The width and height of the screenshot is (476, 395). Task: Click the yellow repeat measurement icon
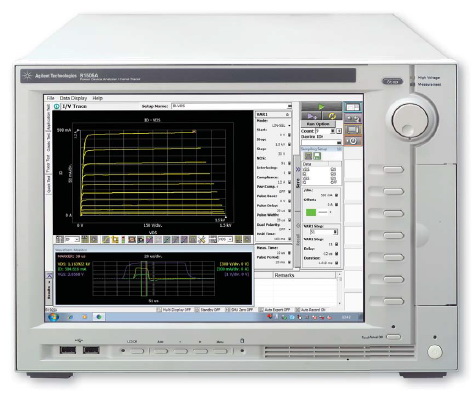pos(332,116)
